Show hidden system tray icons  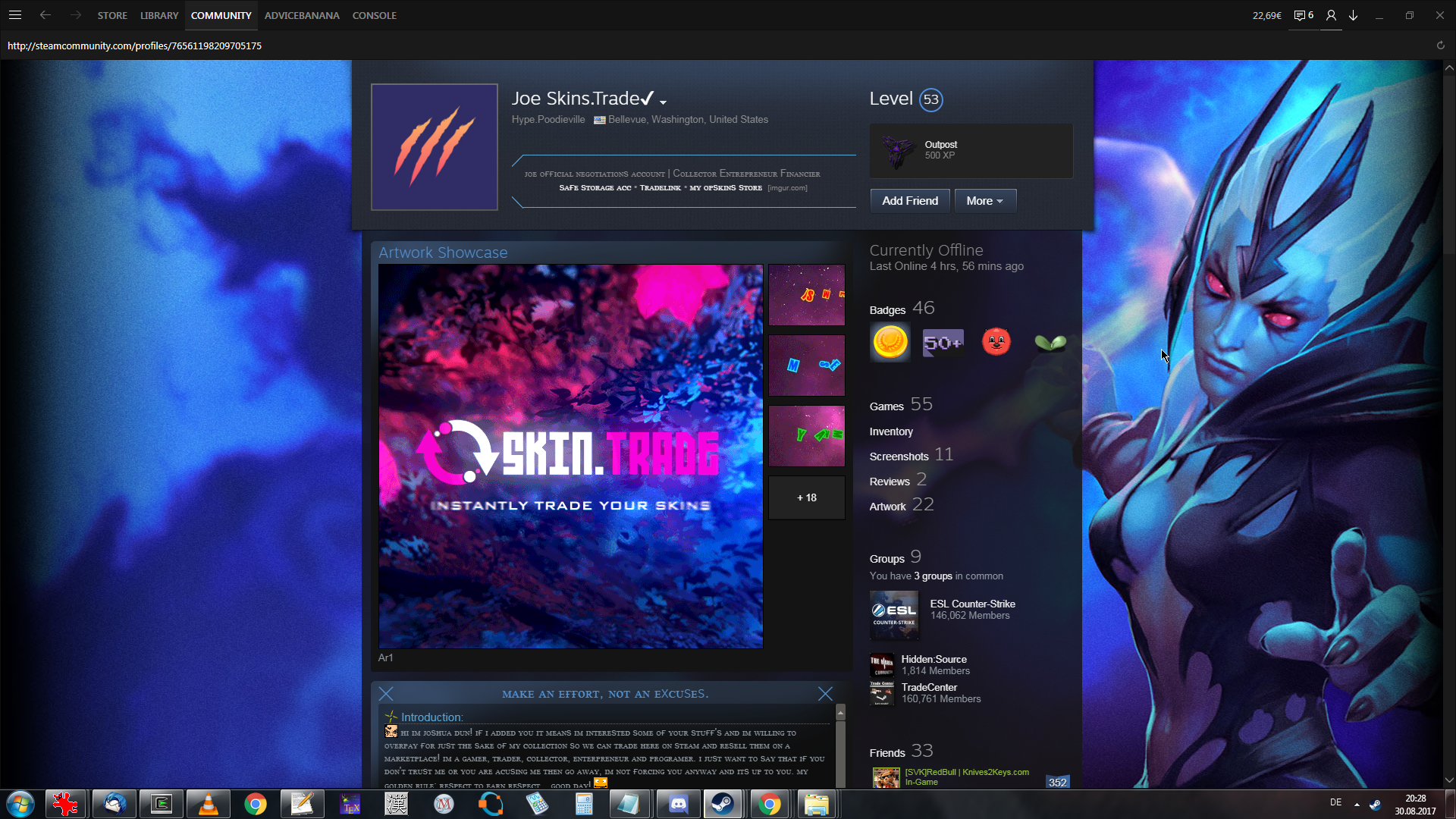click(x=1357, y=804)
